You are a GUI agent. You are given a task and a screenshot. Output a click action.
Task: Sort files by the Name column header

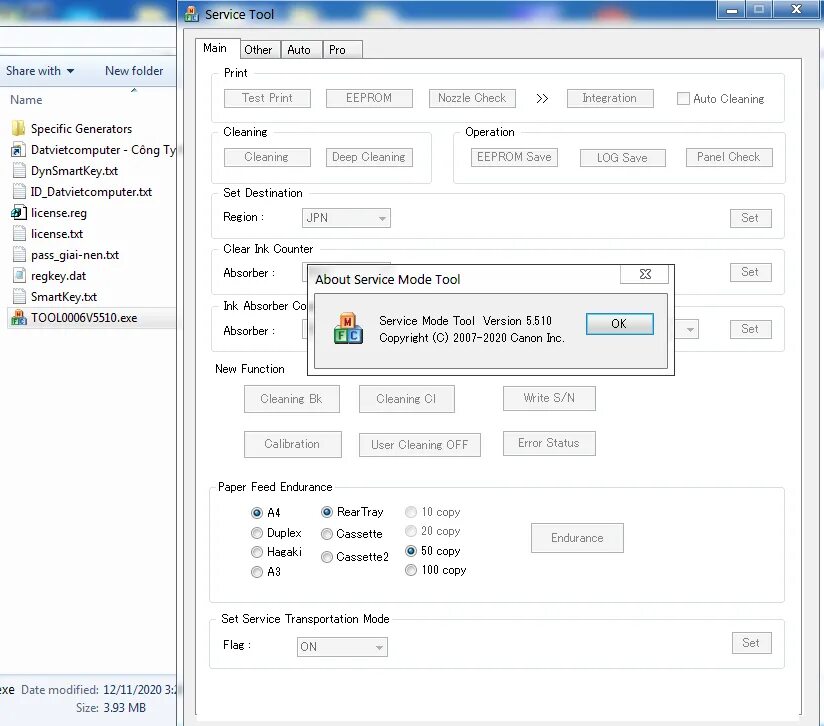click(x=26, y=100)
